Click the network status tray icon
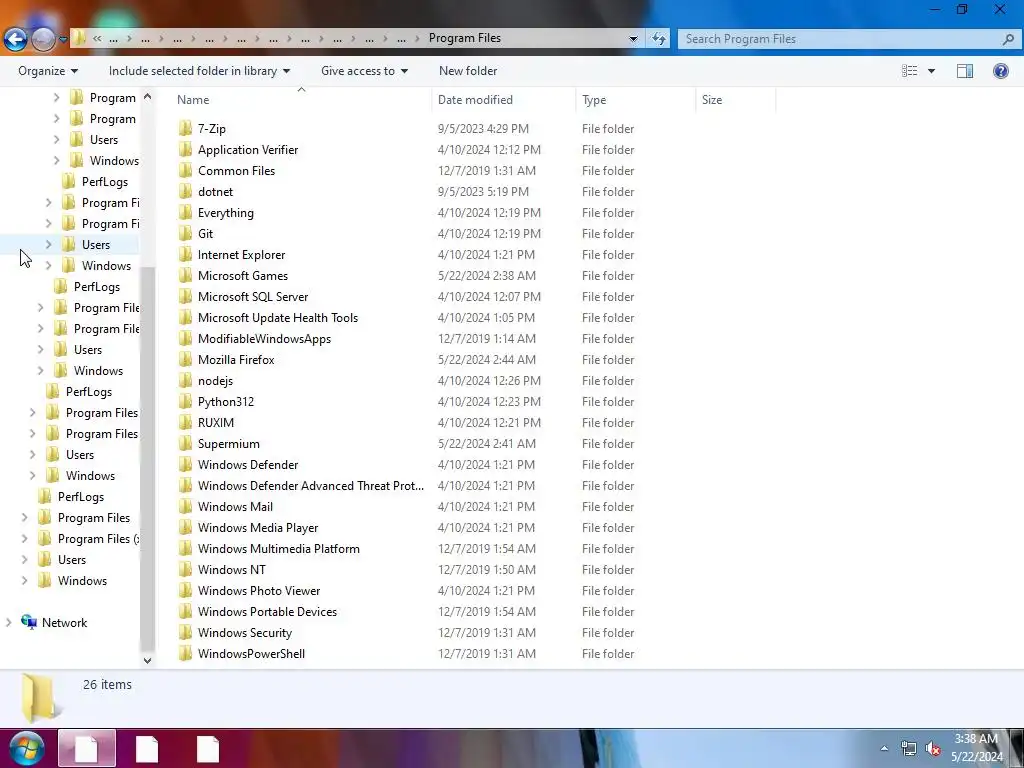Viewport: 1024px width, 768px height. coord(908,748)
